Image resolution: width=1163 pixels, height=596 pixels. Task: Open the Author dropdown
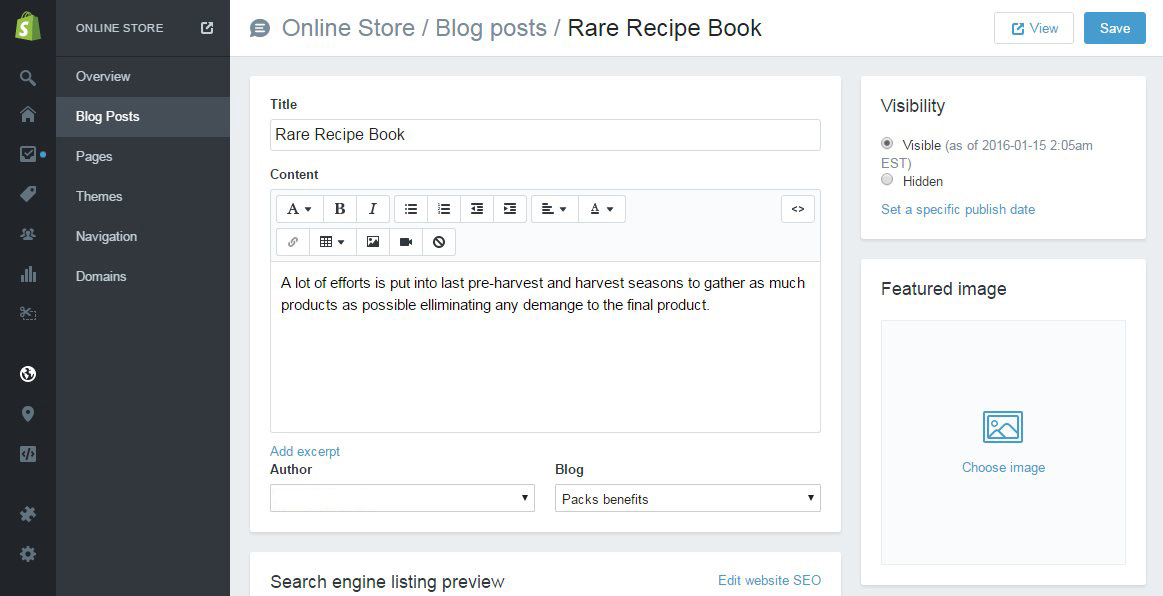tap(402, 498)
